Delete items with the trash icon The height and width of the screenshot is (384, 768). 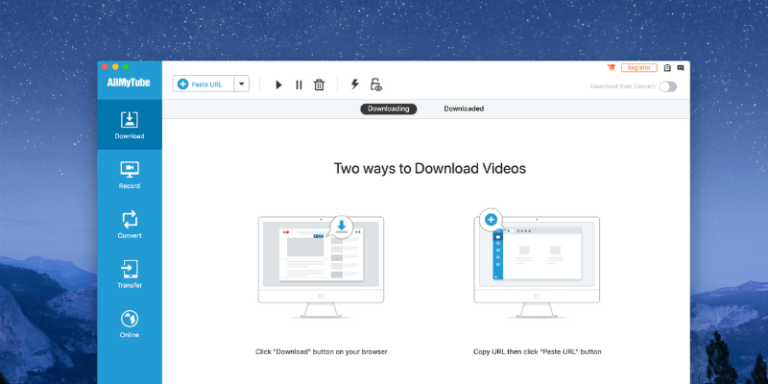point(319,85)
